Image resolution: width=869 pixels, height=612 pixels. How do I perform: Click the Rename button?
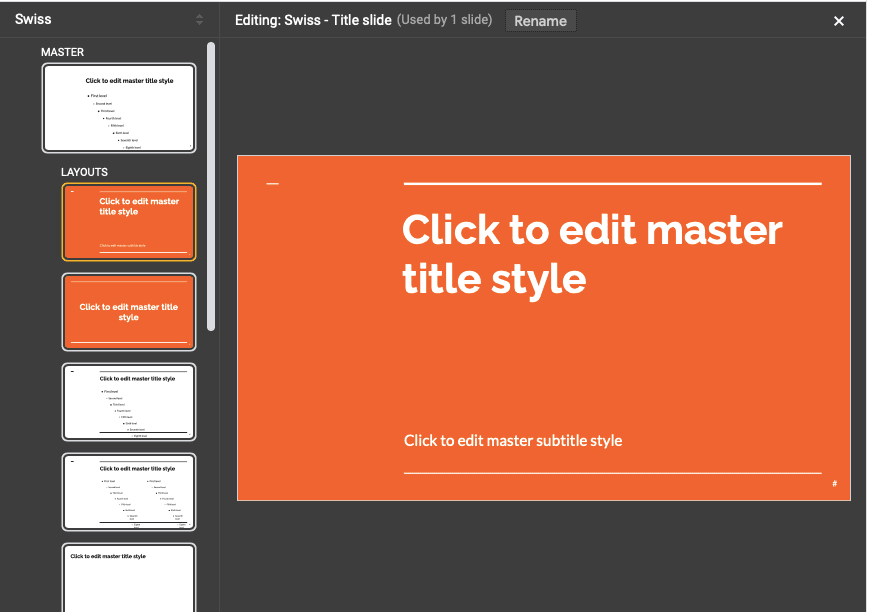pos(540,21)
